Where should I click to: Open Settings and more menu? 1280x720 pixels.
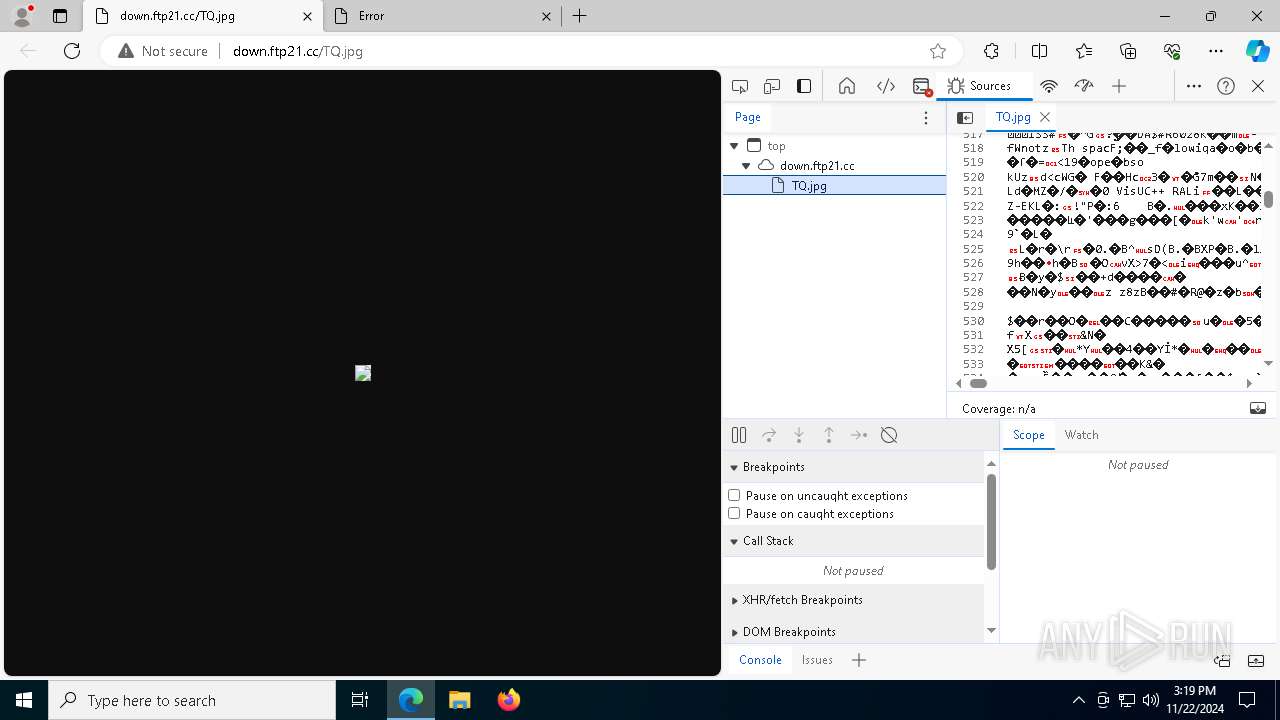click(x=1216, y=51)
